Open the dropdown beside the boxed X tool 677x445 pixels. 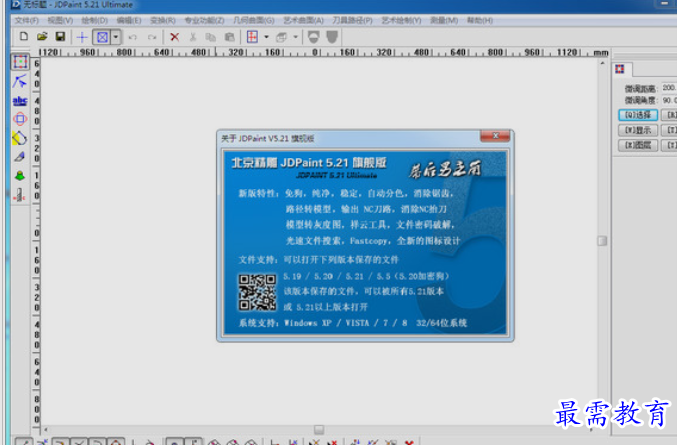coord(116,37)
